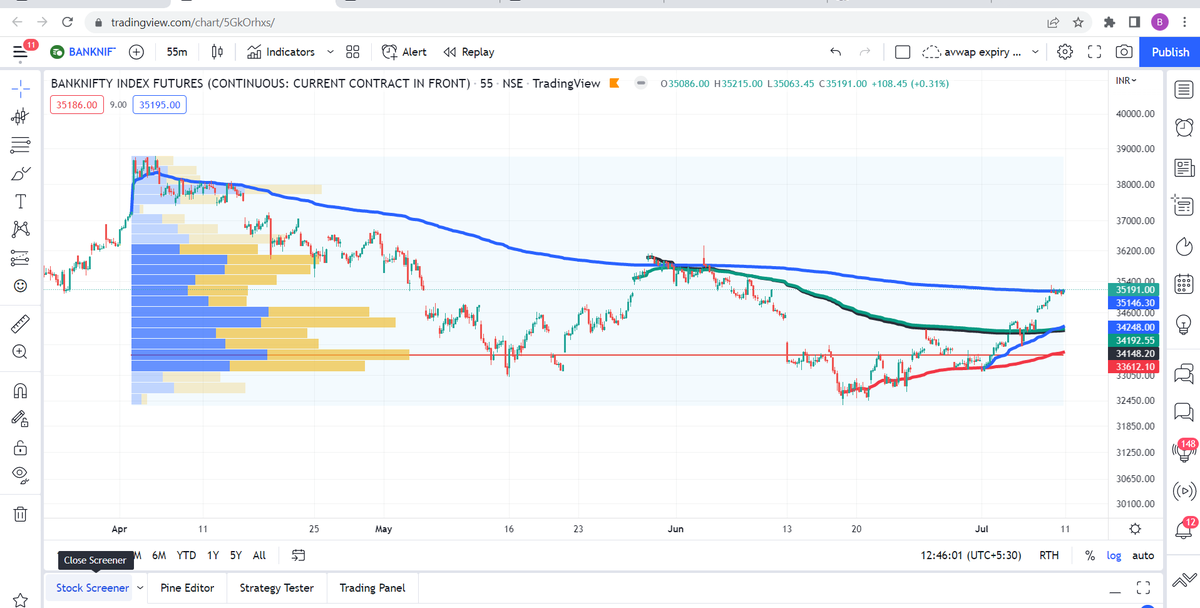Open private chats panel
Viewport: 1200px width, 608px height.
1184,411
